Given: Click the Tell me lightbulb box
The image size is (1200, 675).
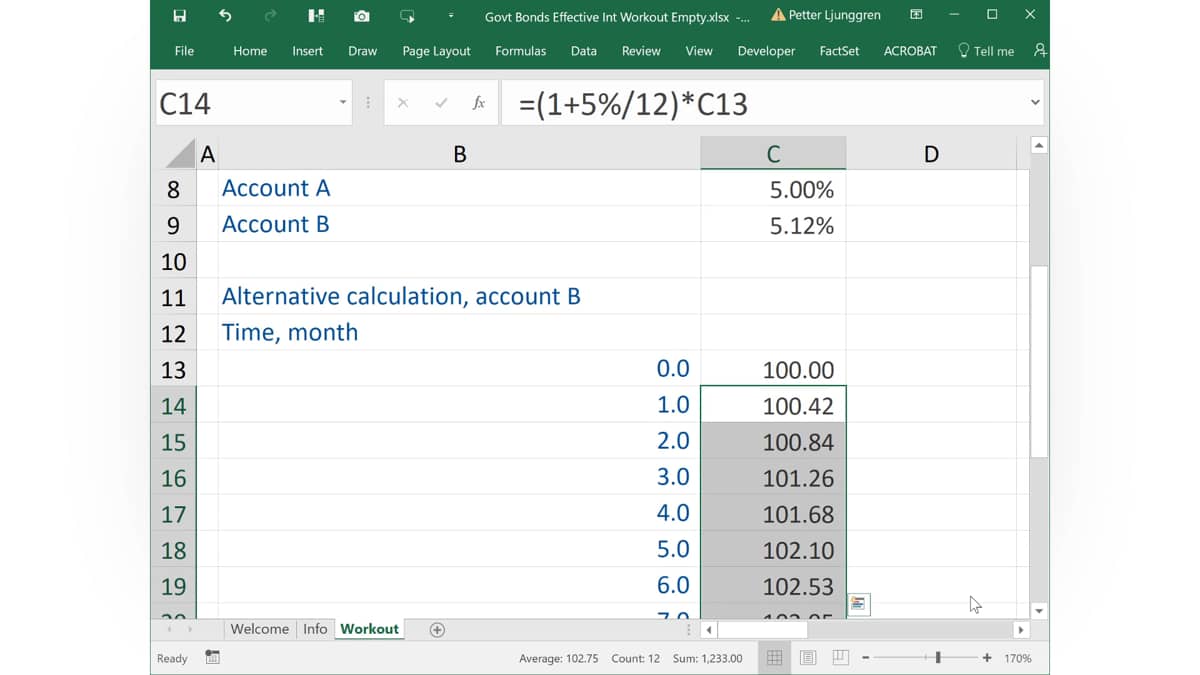Looking at the screenshot, I should tap(985, 51).
